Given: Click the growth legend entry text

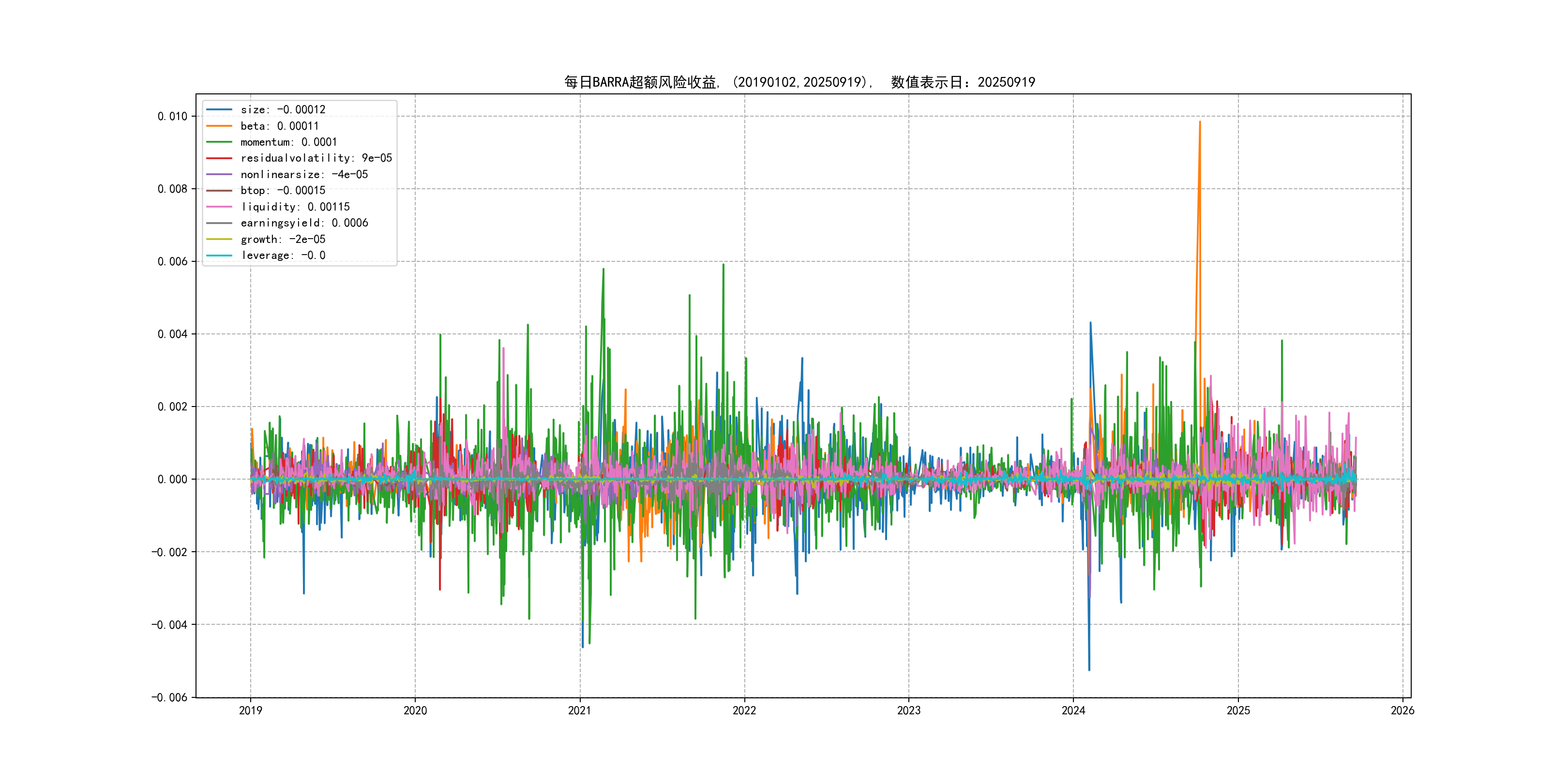Looking at the screenshot, I should 283,239.
